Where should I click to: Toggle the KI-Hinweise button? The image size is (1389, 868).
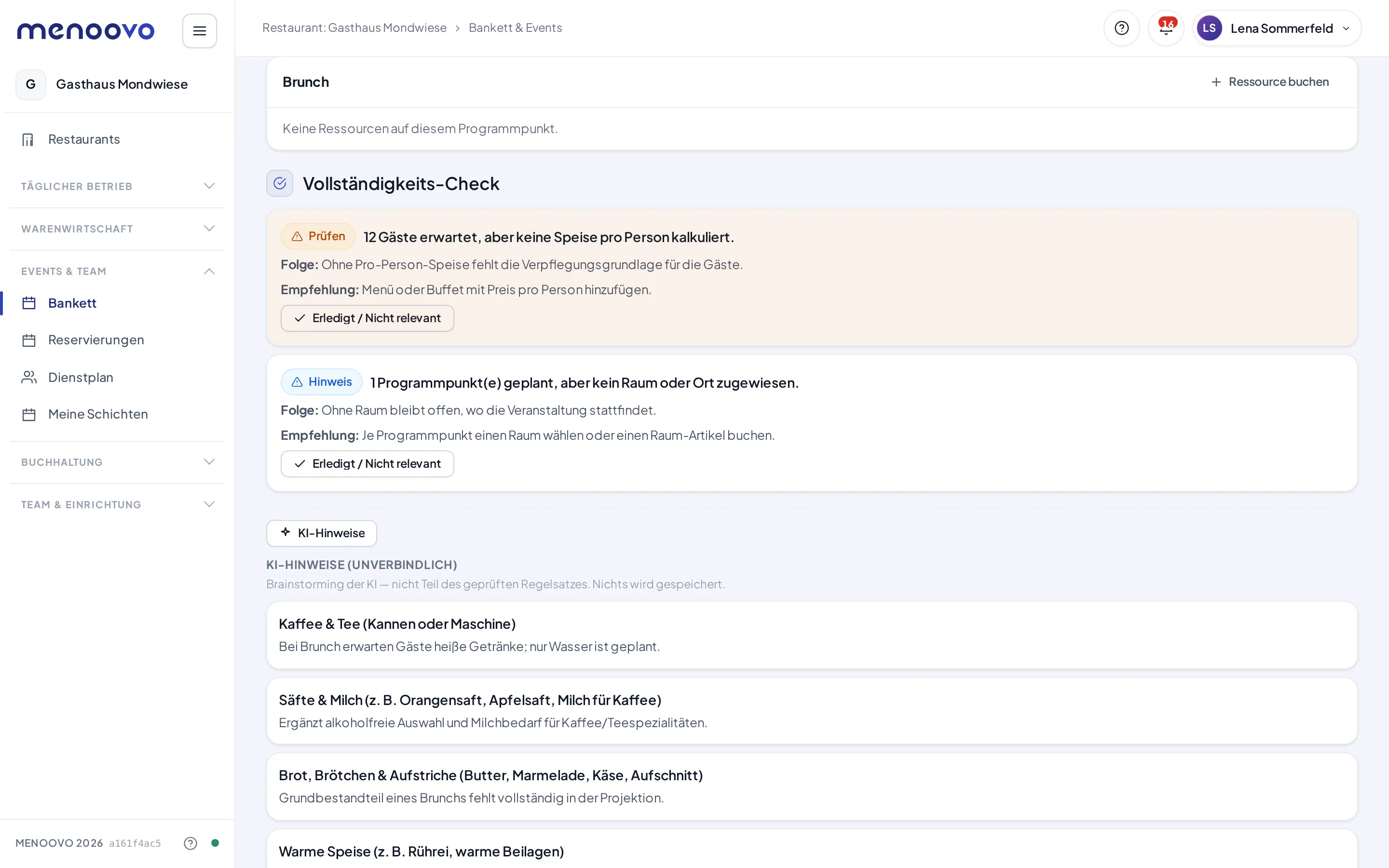(321, 533)
